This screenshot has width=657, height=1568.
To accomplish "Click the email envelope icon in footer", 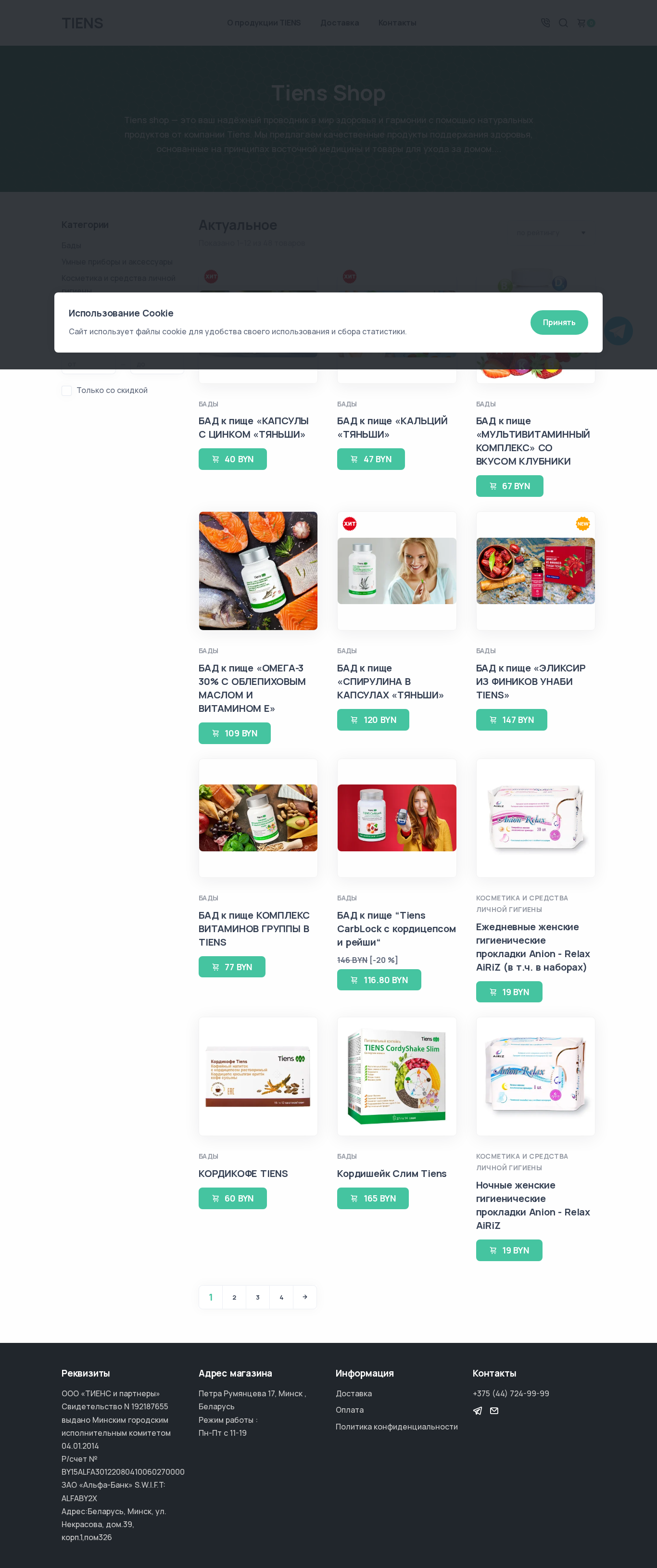I will 494,1410.
